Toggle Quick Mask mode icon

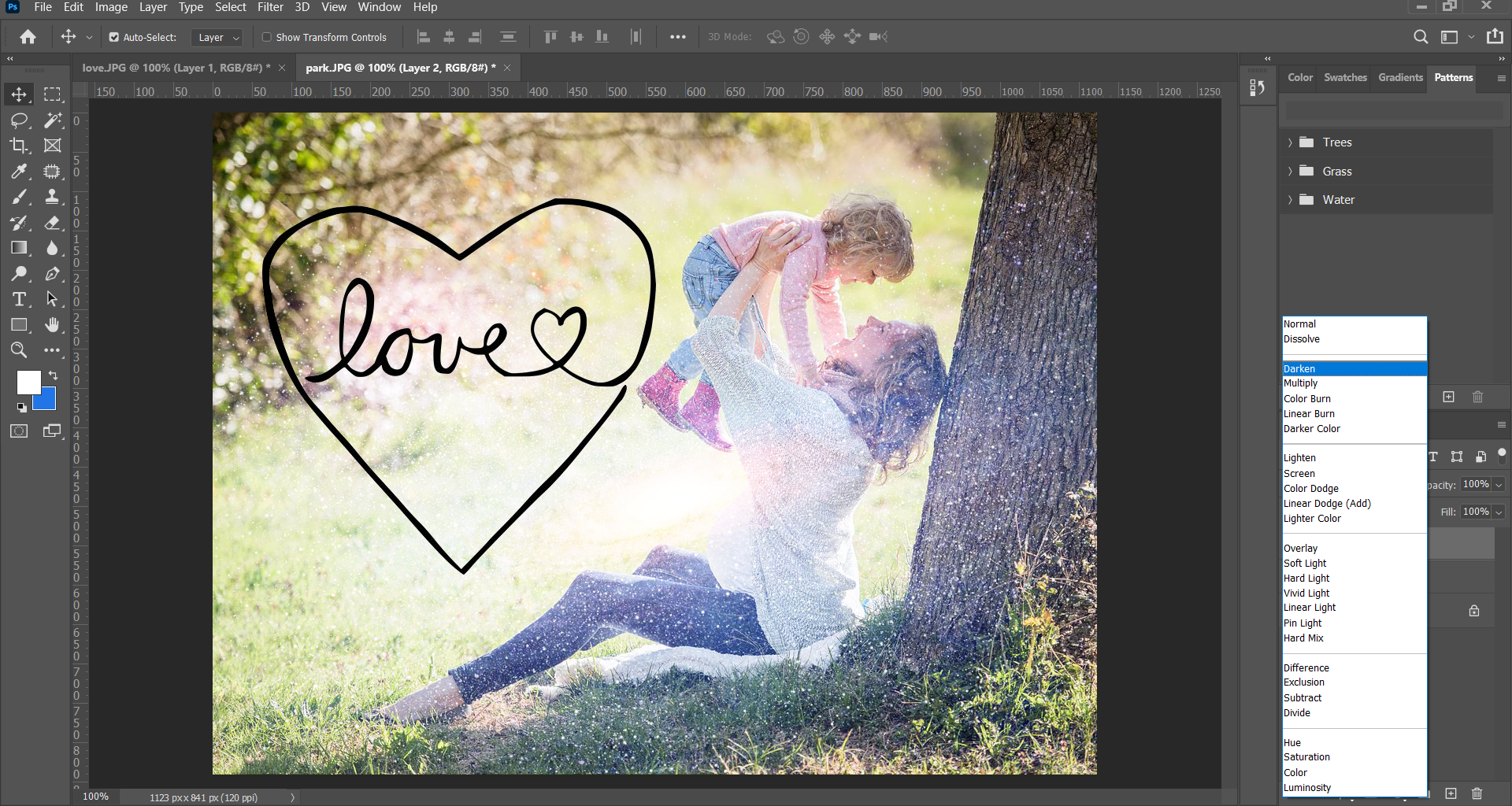tap(19, 431)
